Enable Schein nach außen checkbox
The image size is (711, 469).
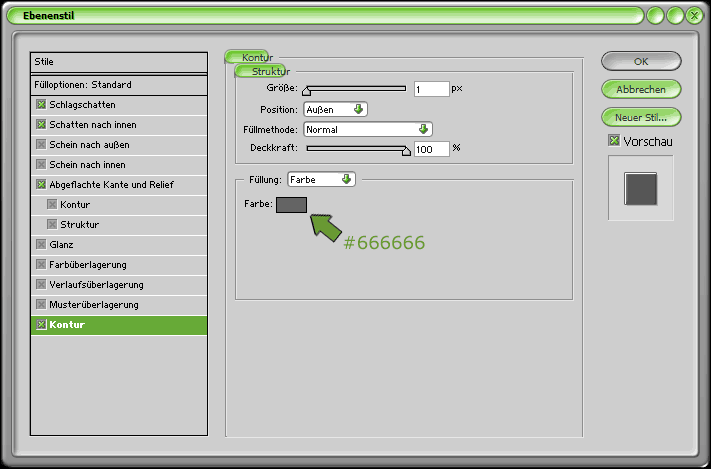[41, 145]
